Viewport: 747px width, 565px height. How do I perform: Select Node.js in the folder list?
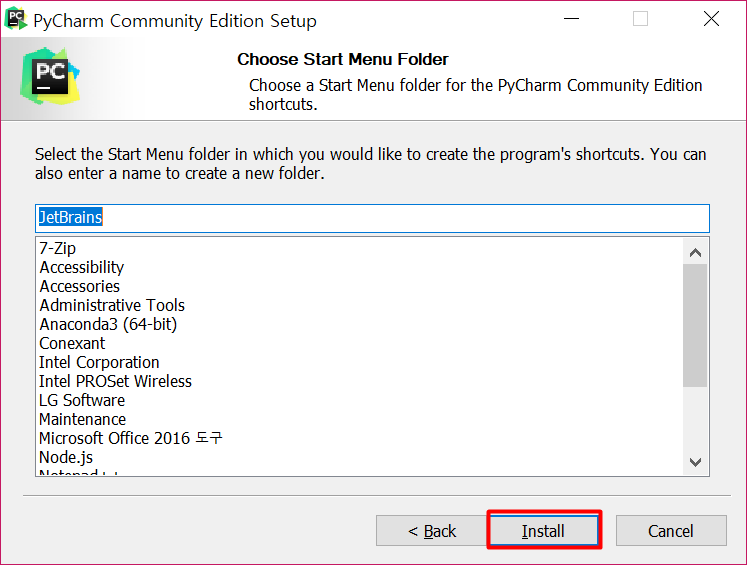tap(66, 457)
